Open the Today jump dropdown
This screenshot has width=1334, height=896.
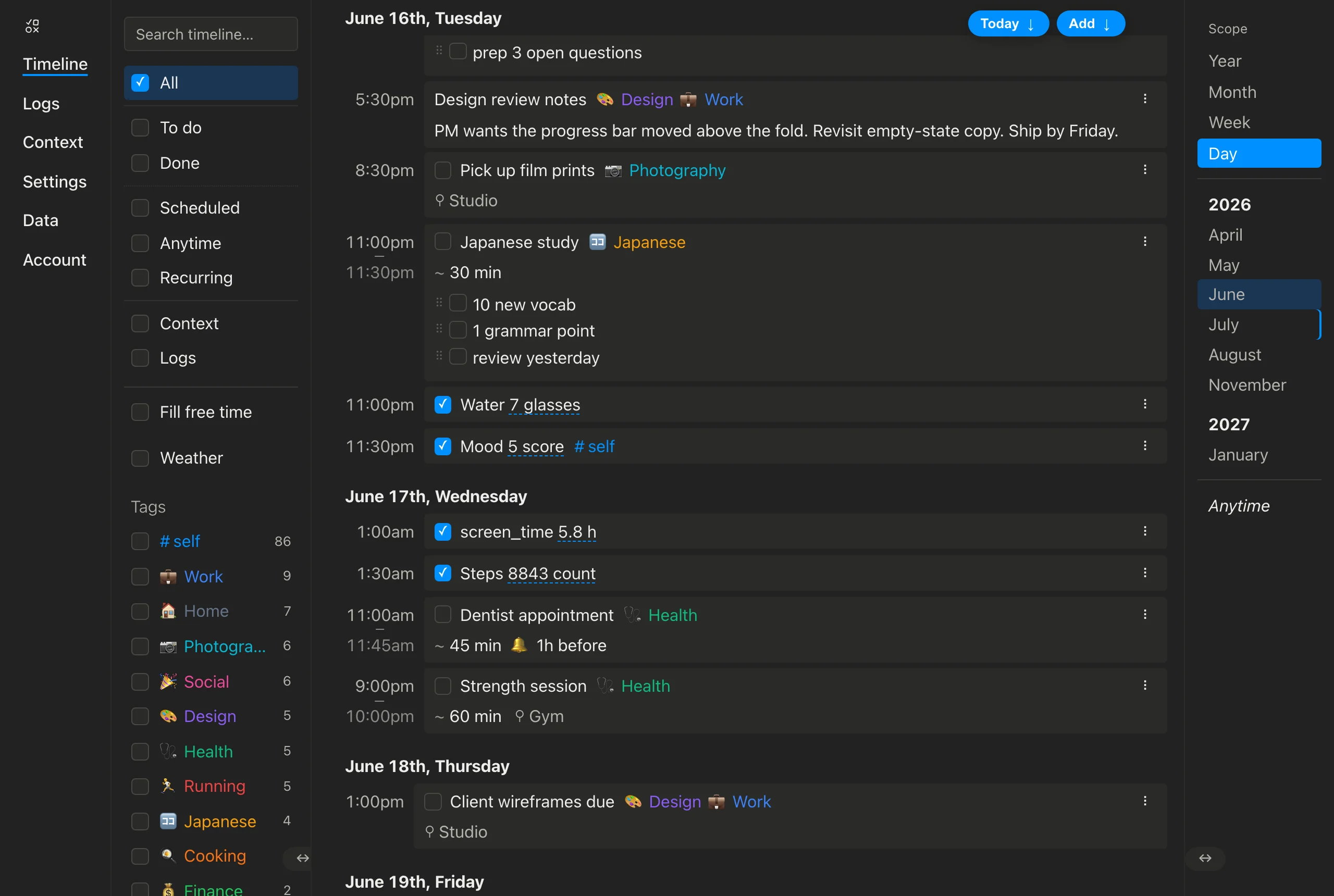(1008, 23)
